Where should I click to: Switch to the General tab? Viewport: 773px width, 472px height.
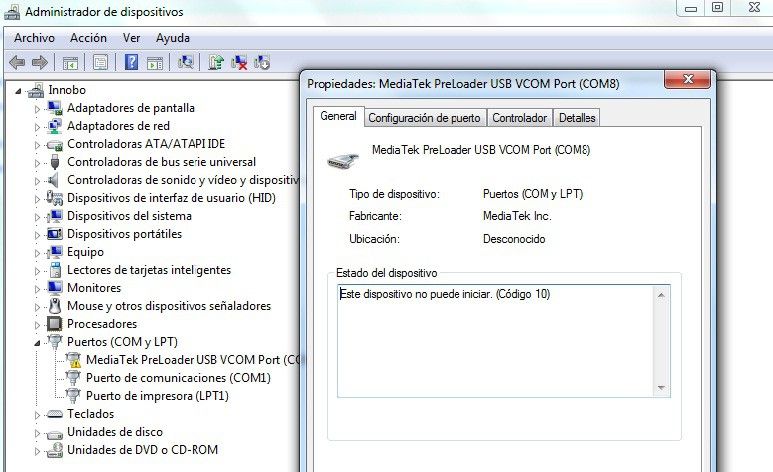338,116
